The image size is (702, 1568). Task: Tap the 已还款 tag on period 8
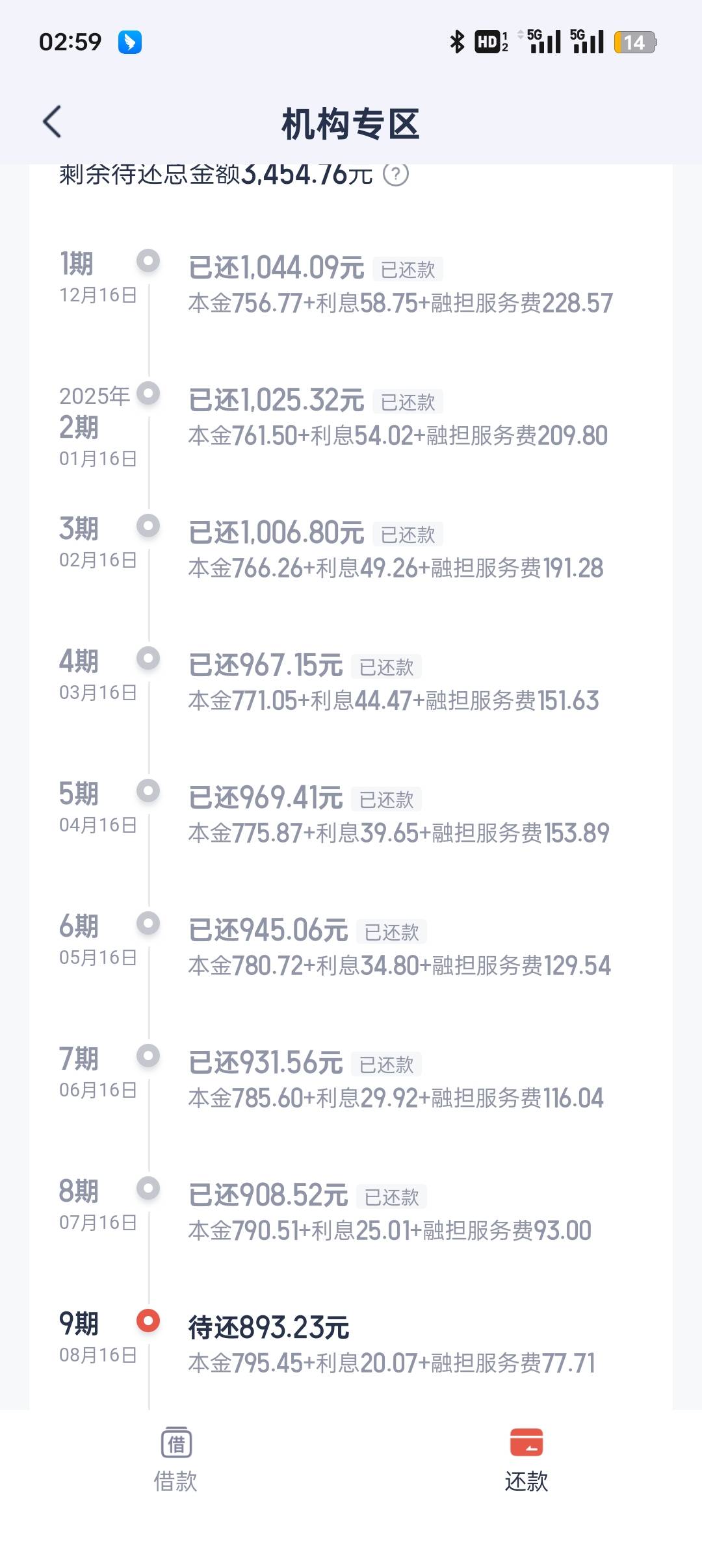click(x=391, y=1197)
